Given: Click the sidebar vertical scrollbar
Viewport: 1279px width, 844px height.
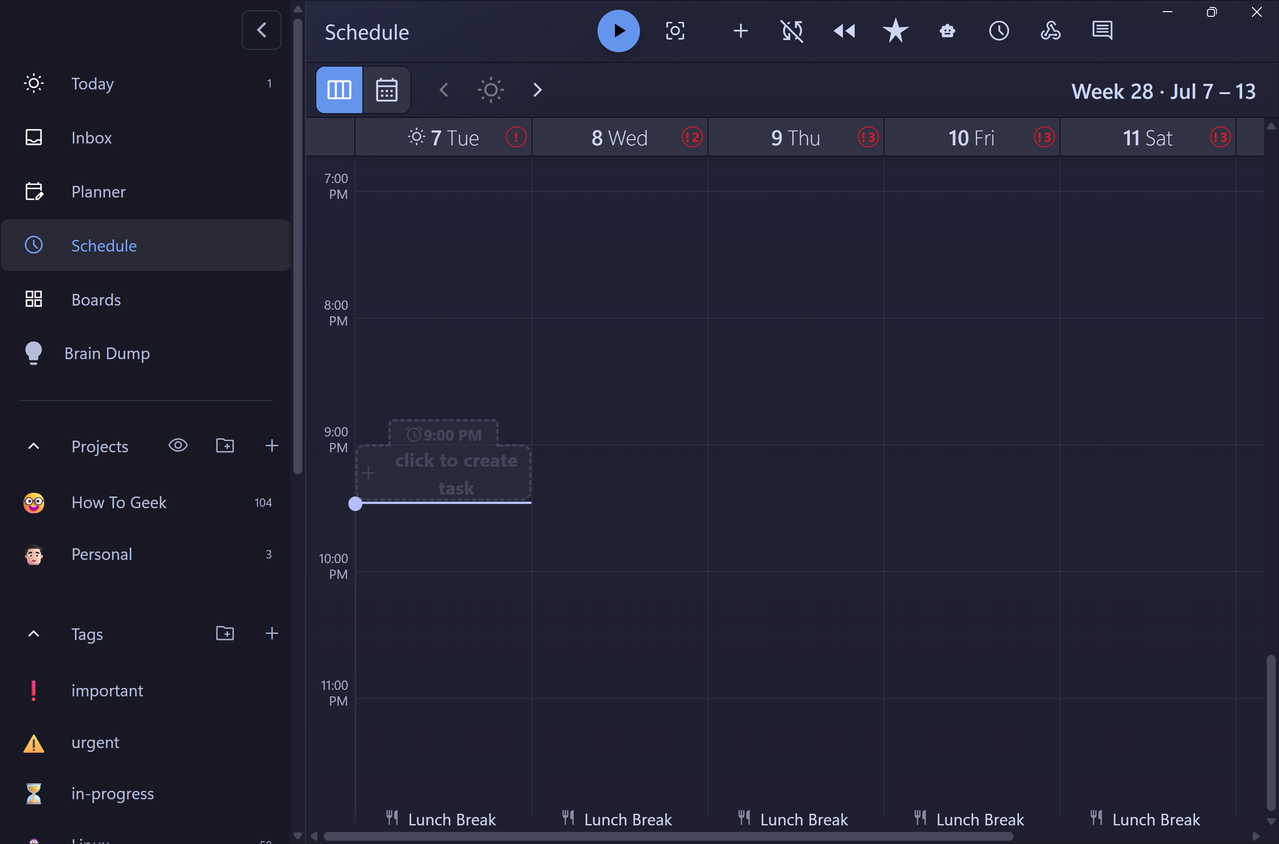Looking at the screenshot, I should click(297, 245).
